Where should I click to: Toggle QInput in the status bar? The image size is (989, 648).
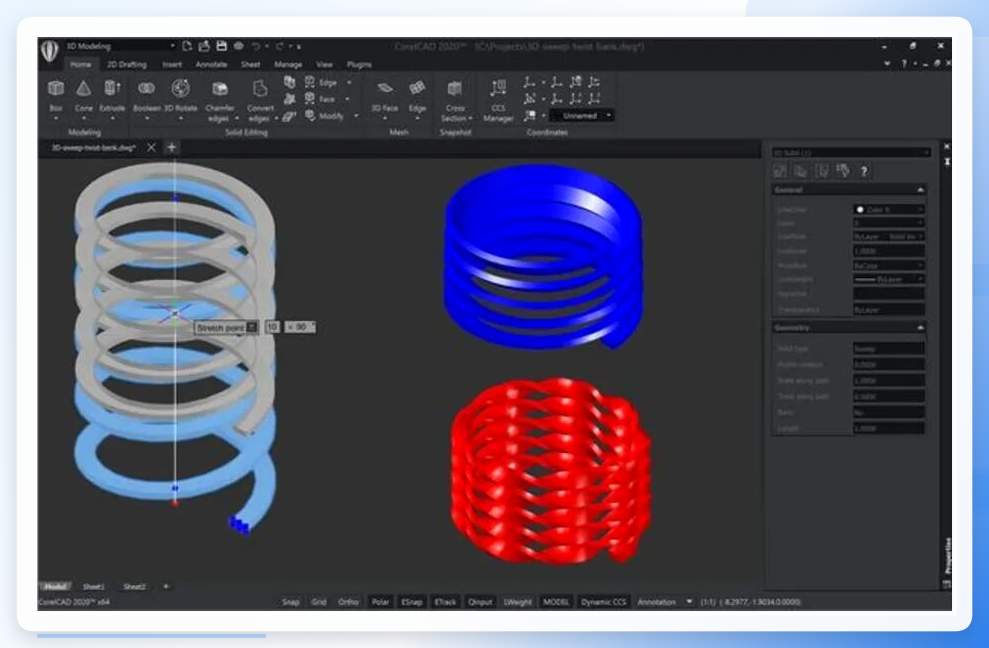pyautogui.click(x=480, y=602)
